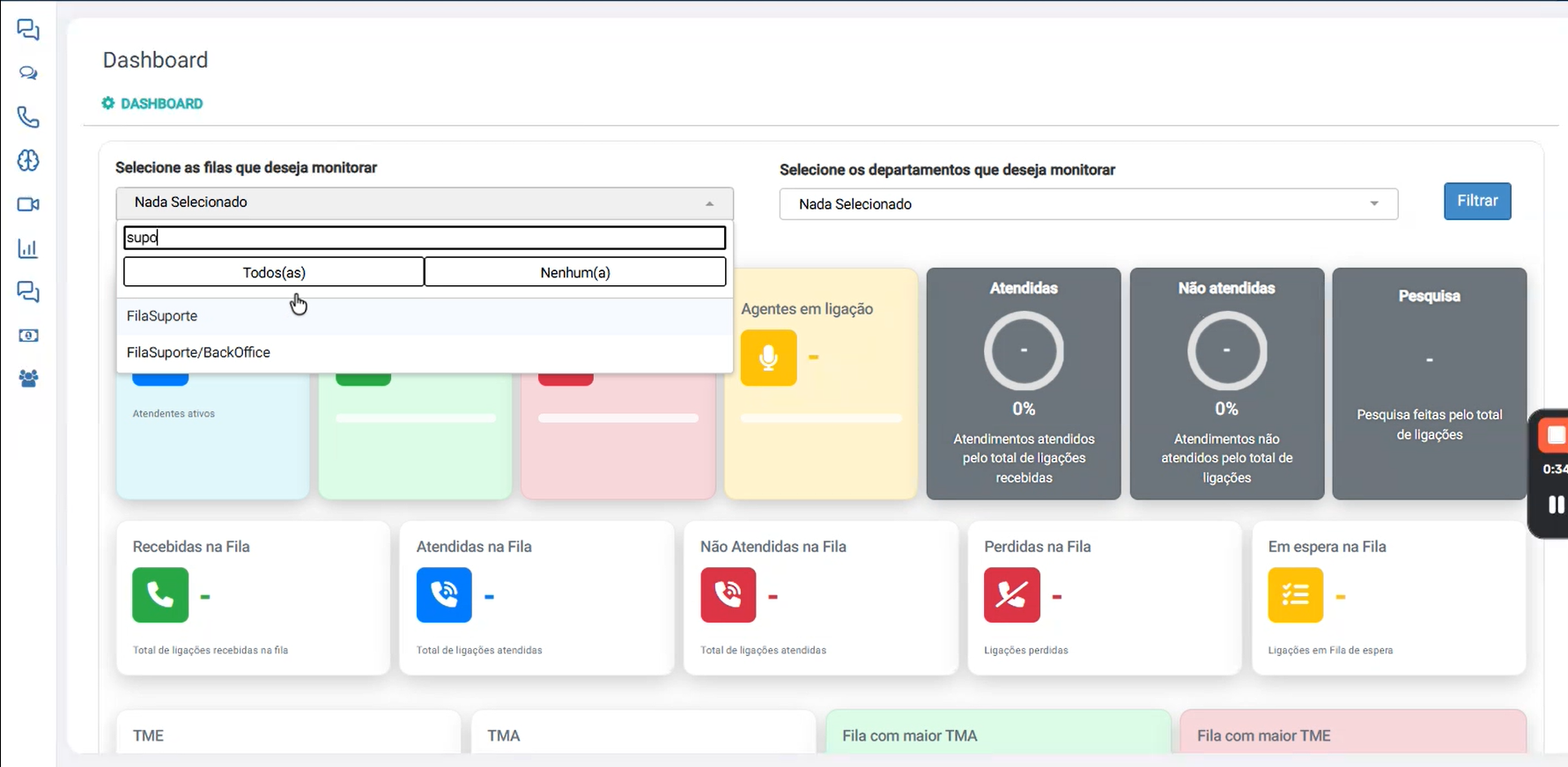Open the bar chart reports icon
This screenshot has height=767, width=1568.
(28, 248)
